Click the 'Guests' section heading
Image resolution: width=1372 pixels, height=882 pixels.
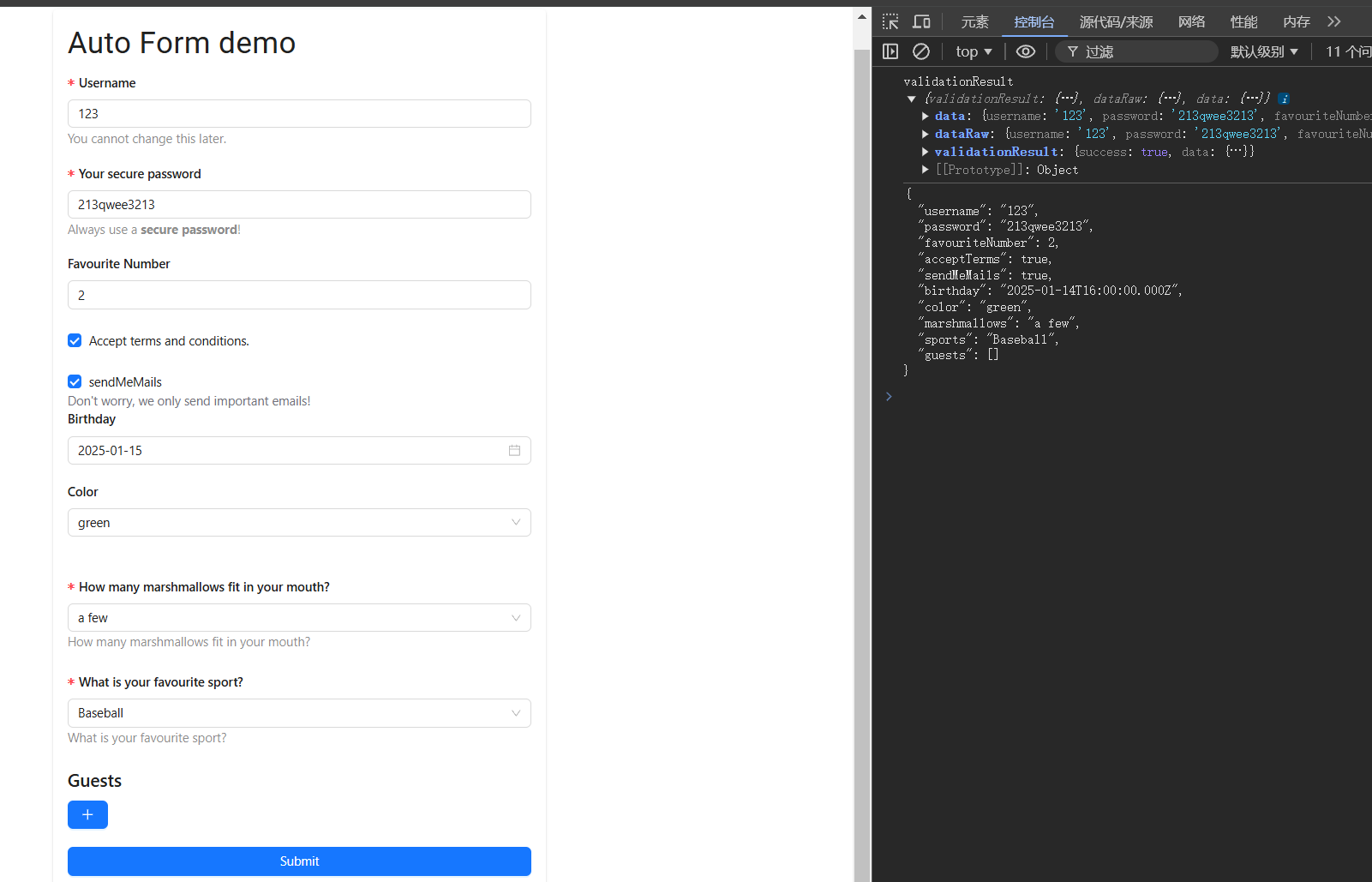pos(94,781)
